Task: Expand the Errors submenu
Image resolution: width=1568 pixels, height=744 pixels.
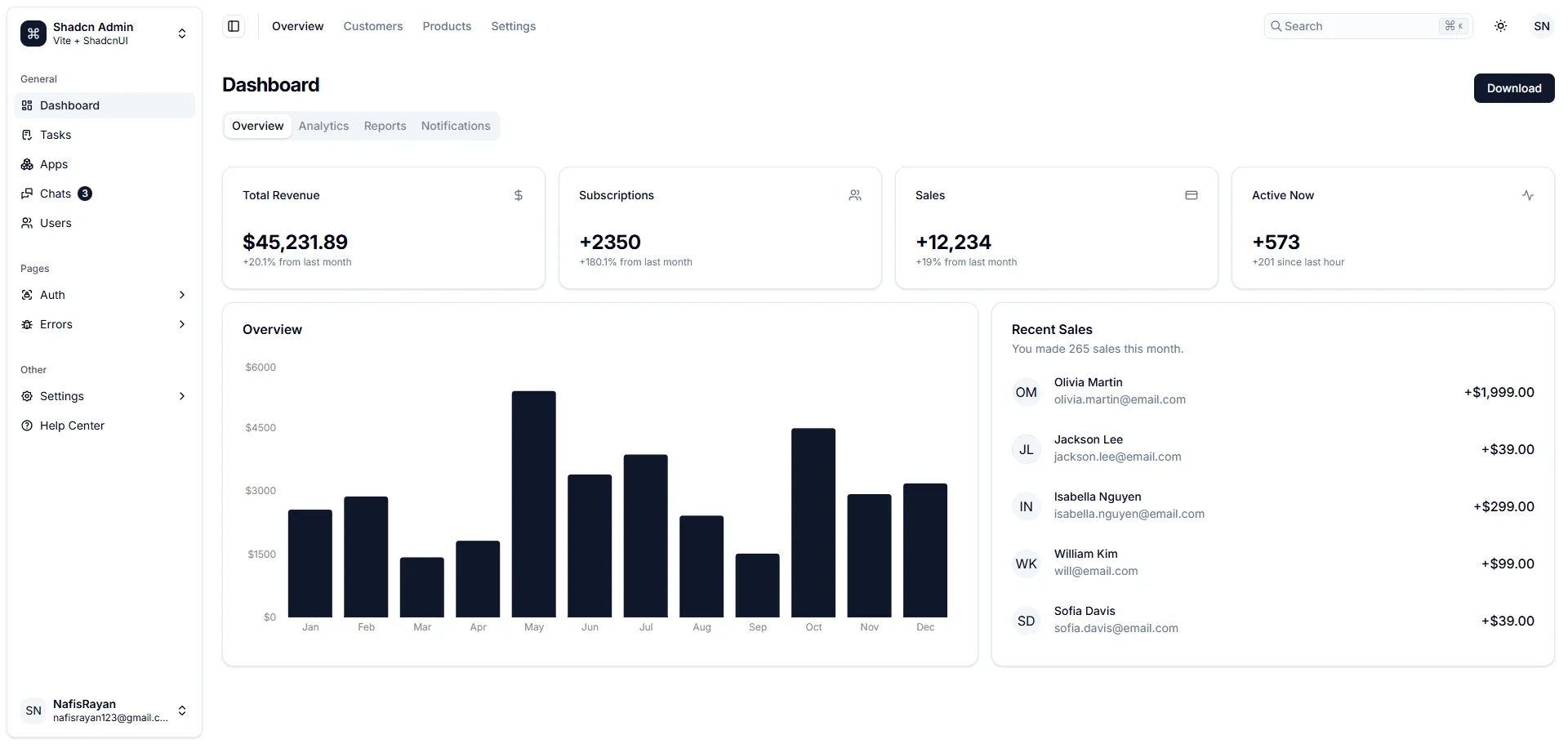Action: click(x=105, y=324)
